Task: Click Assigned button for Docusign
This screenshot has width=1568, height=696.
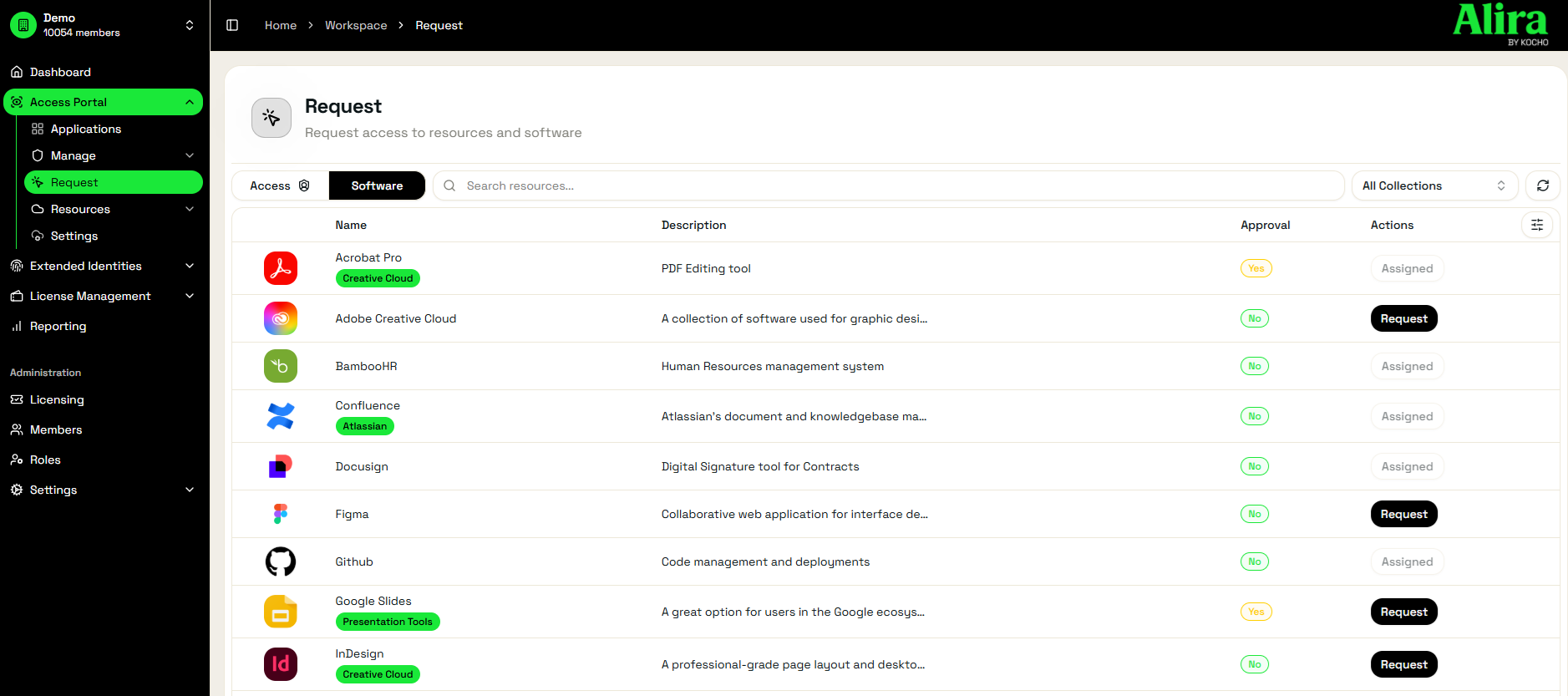Action: pos(1407,466)
